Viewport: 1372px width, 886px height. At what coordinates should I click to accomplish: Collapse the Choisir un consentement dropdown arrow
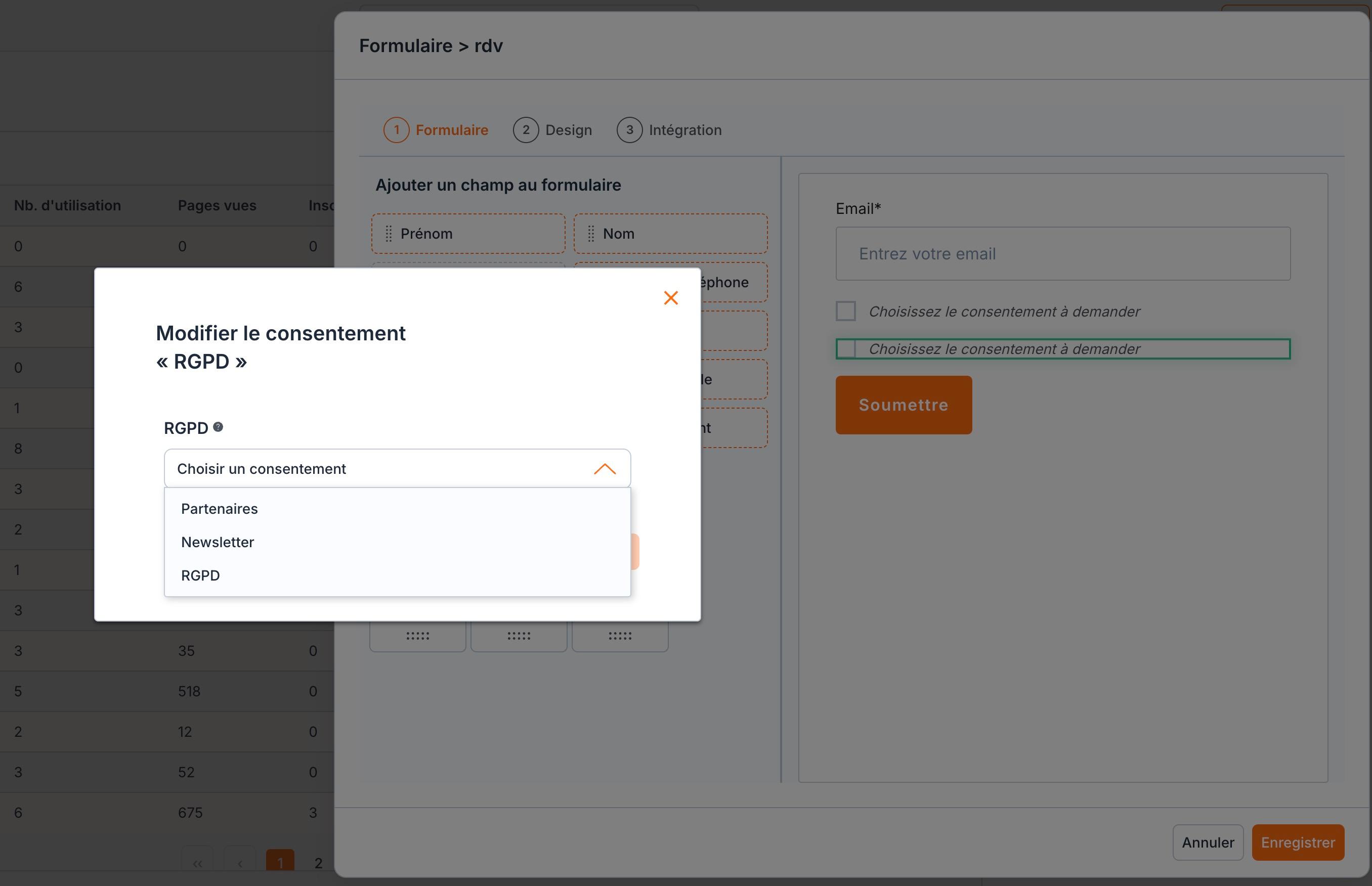point(604,469)
